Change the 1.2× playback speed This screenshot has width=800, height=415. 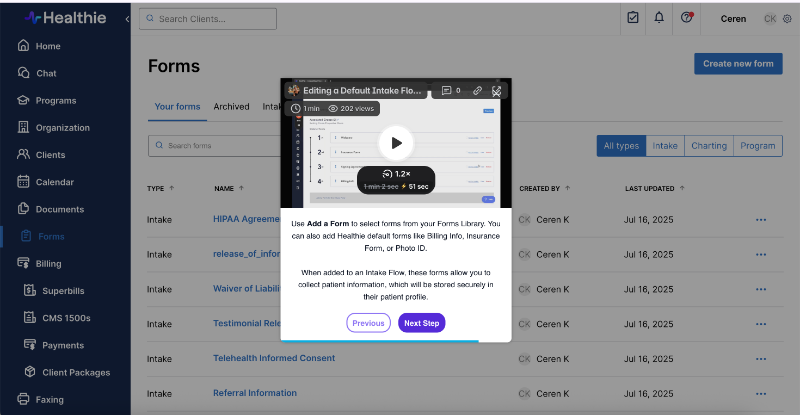pos(396,174)
